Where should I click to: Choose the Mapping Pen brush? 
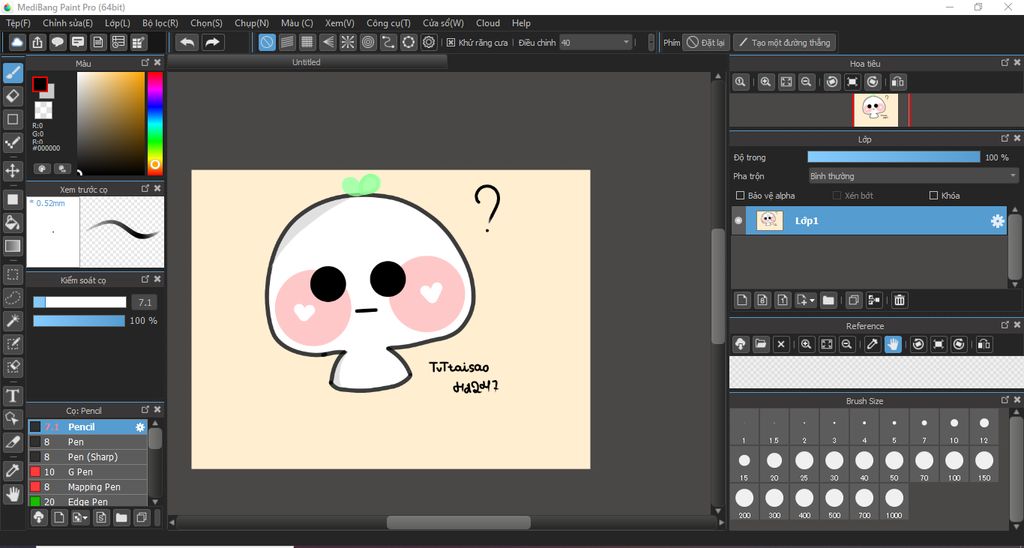click(x=88, y=487)
